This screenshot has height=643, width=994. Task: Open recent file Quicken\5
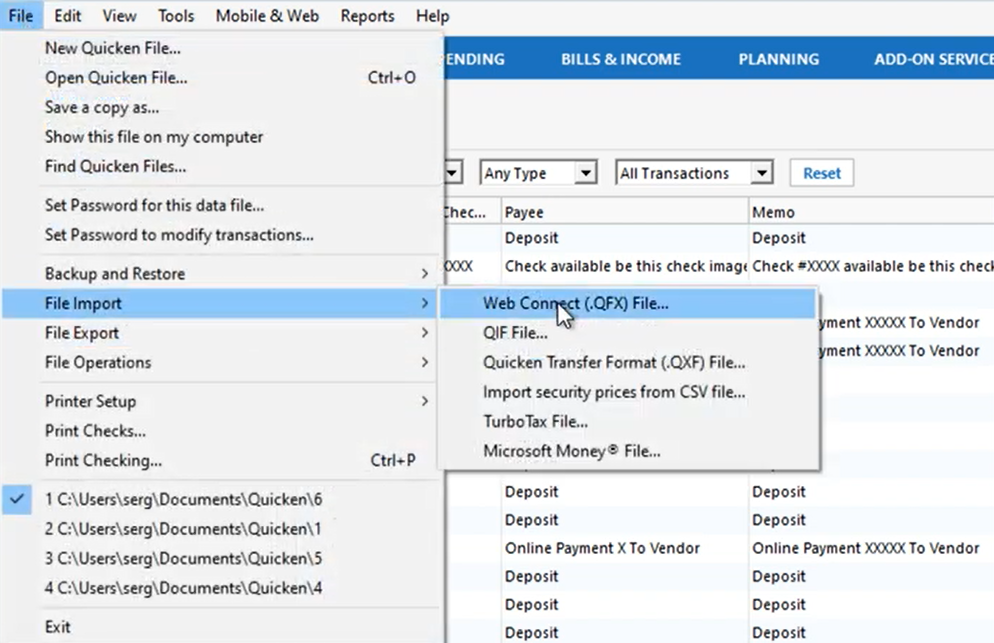coord(219,559)
